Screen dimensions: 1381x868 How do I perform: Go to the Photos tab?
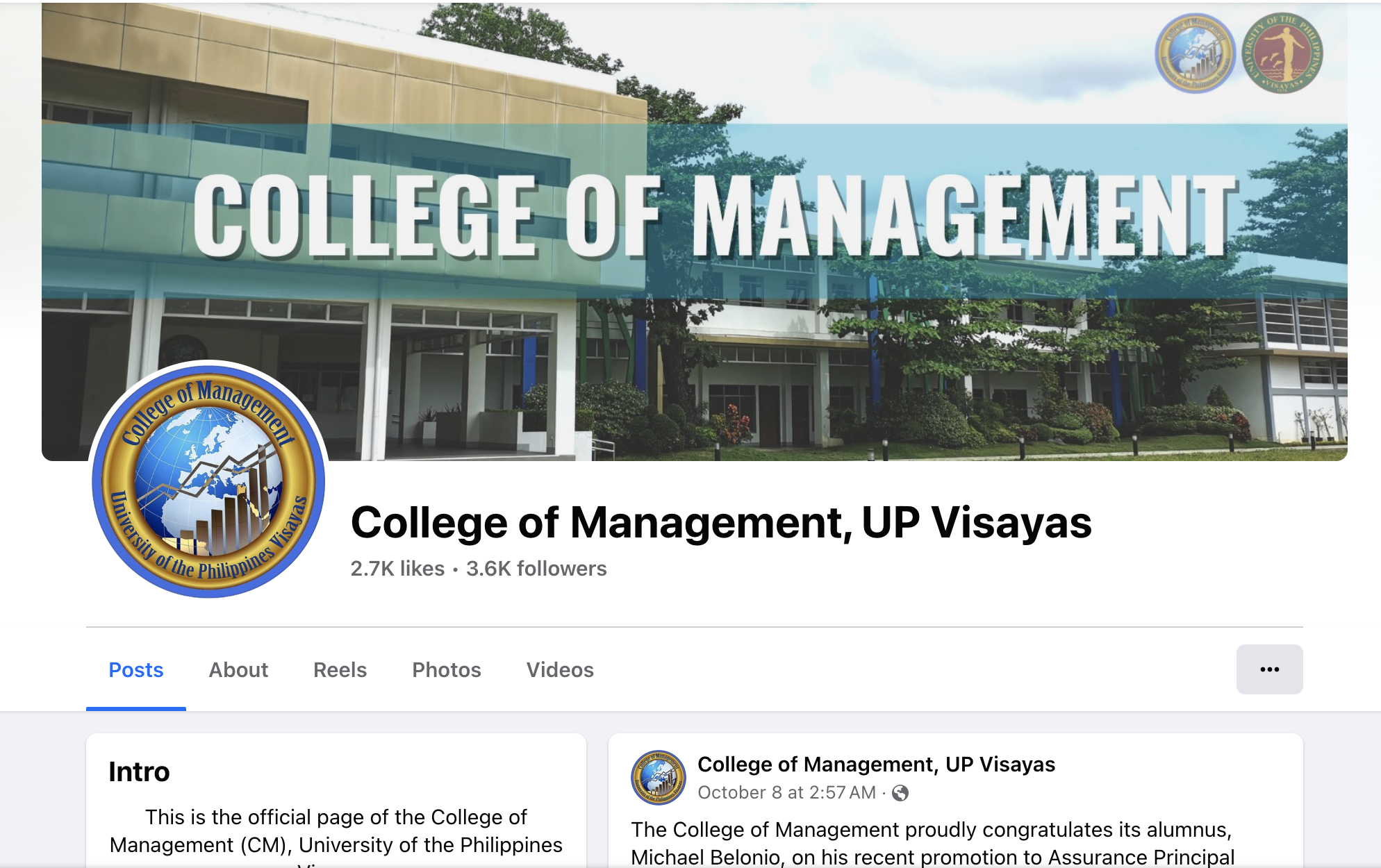(447, 670)
